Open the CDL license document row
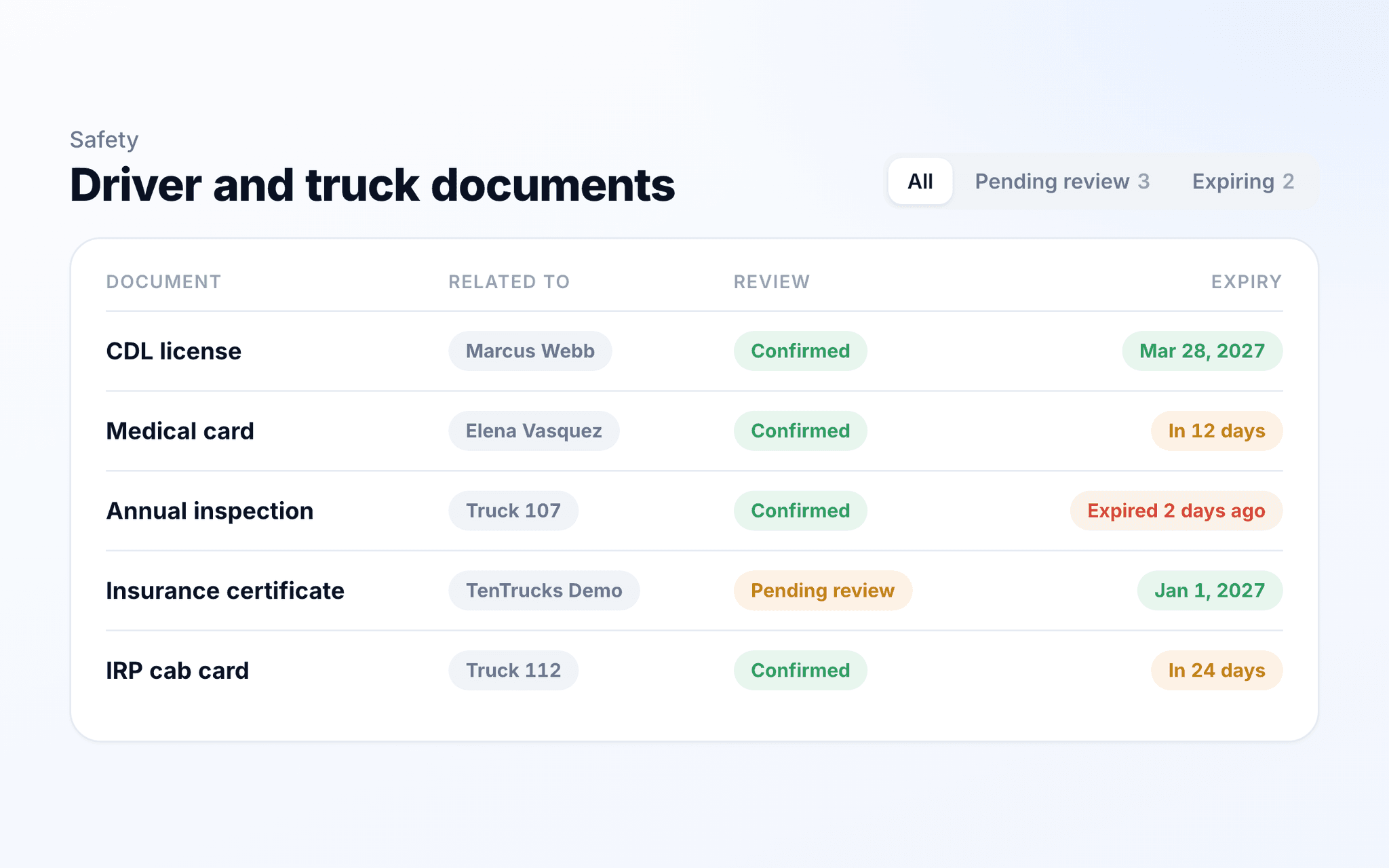The image size is (1389, 868). click(694, 351)
